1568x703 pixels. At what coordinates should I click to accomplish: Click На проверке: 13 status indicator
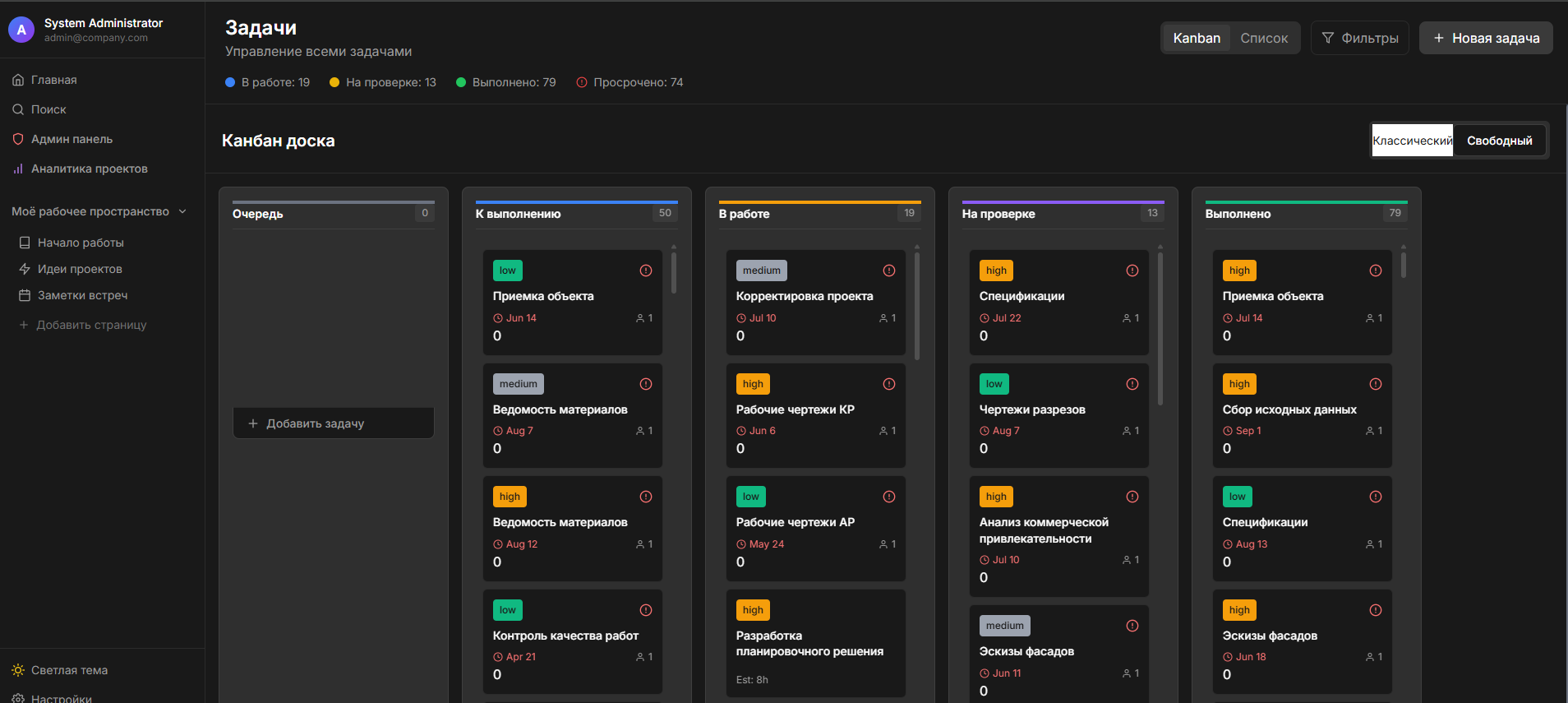click(383, 82)
